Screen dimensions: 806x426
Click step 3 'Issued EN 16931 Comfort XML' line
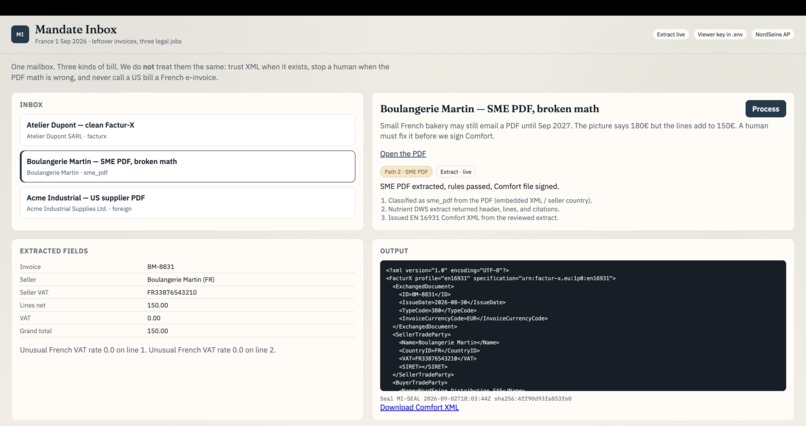point(469,218)
